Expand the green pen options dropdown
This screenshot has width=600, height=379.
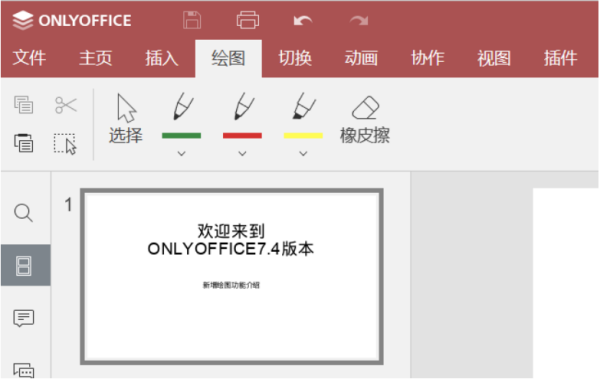[181, 154]
